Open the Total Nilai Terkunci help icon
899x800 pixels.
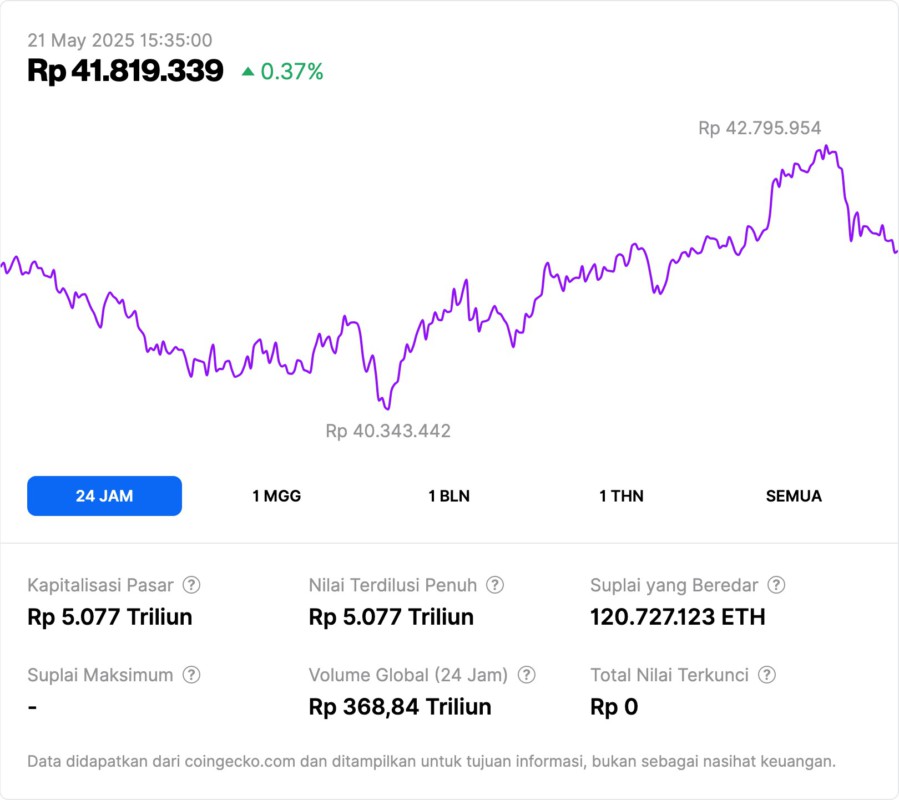tap(767, 675)
